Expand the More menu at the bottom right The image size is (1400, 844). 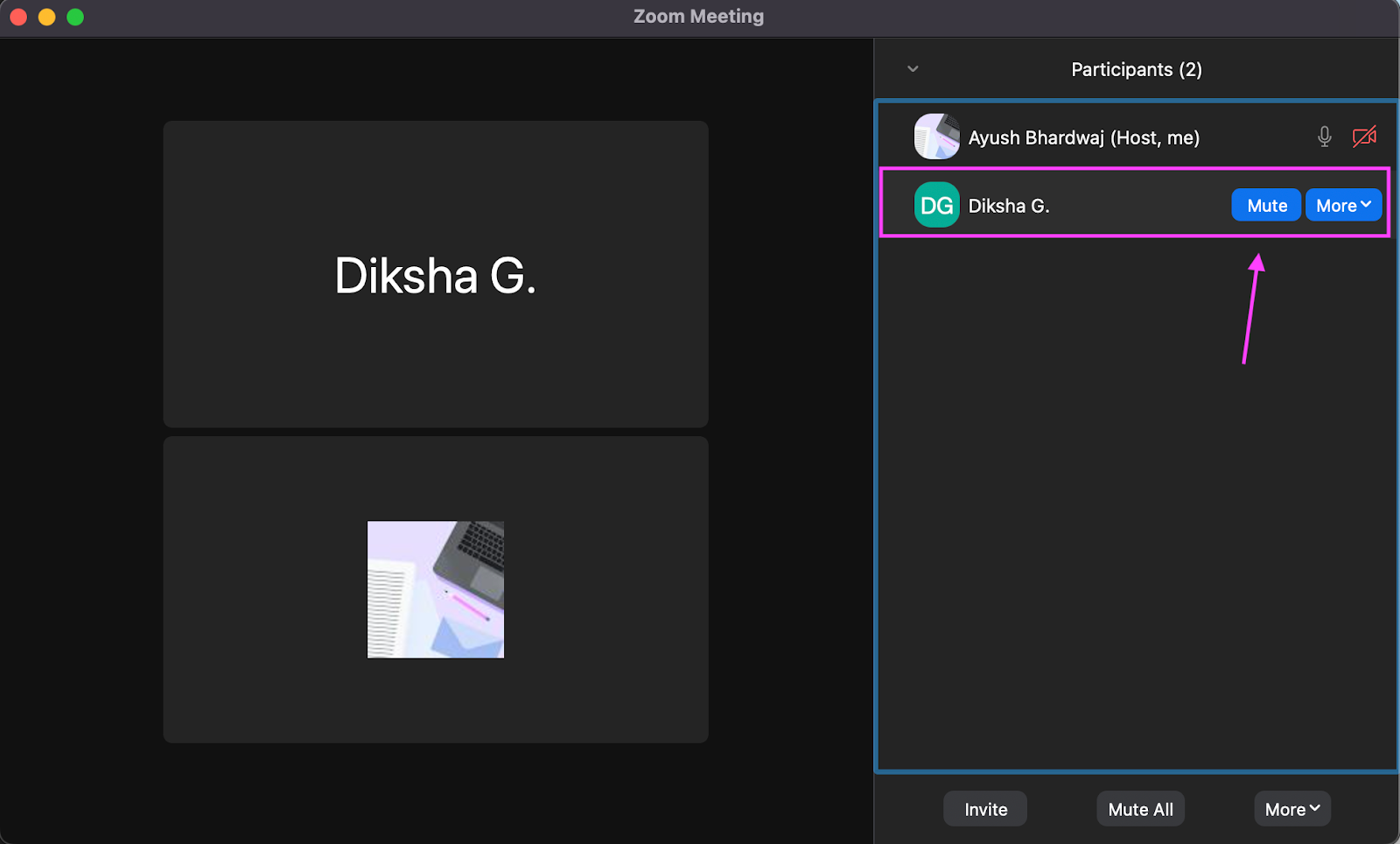pos(1291,808)
